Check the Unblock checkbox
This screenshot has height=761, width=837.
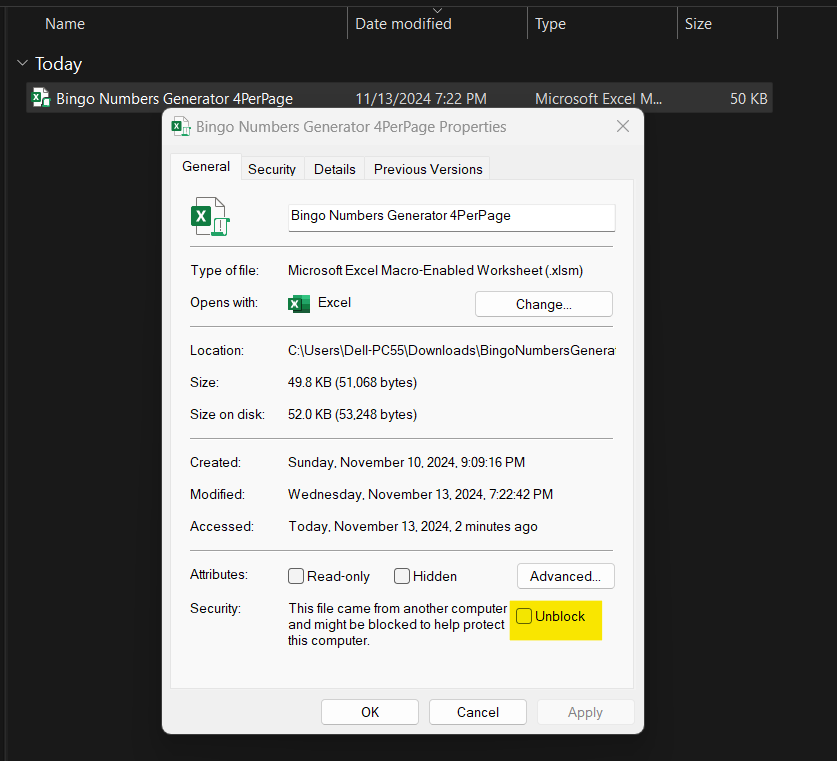[524, 616]
